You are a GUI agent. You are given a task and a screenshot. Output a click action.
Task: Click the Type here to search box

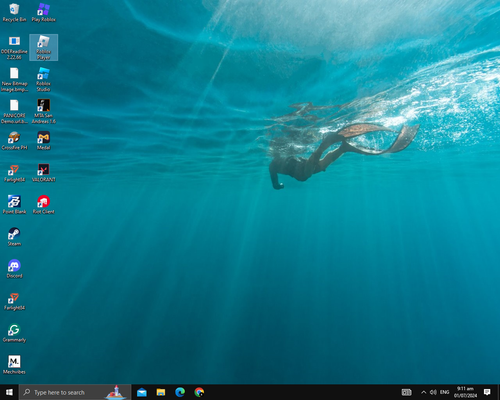point(75,392)
